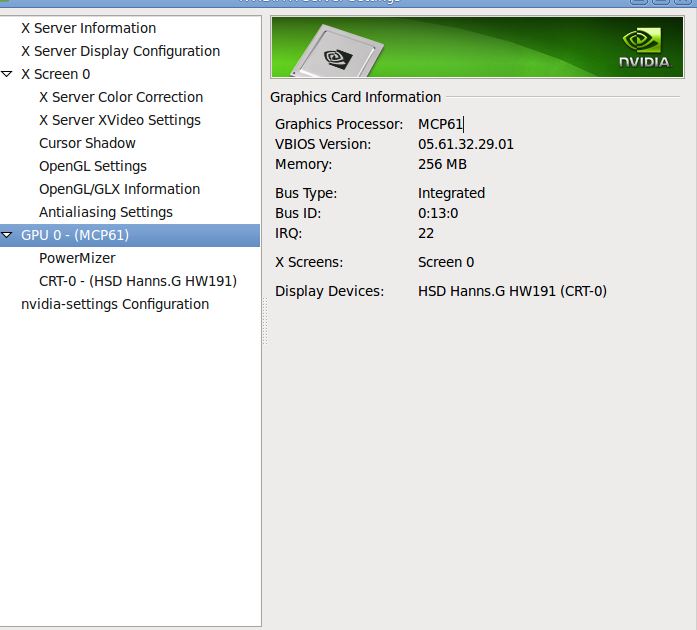Open X Server Display Configuration
697x630 pixels.
click(120, 51)
